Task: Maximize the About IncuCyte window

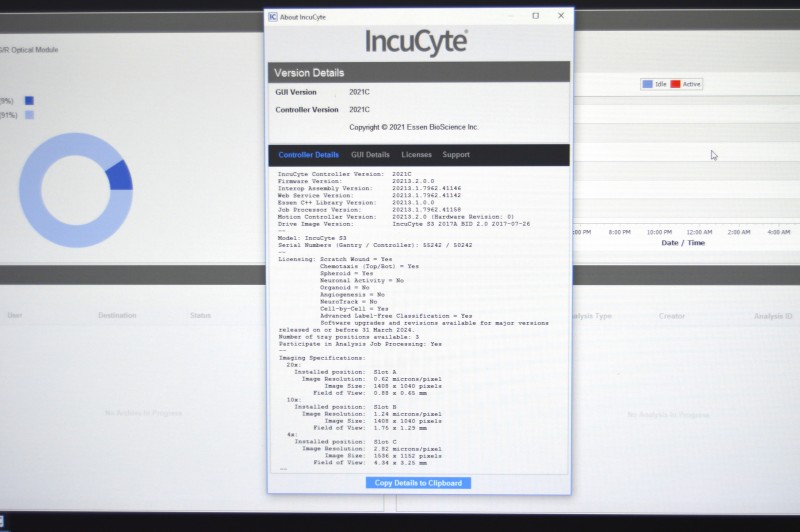Action: tap(536, 16)
